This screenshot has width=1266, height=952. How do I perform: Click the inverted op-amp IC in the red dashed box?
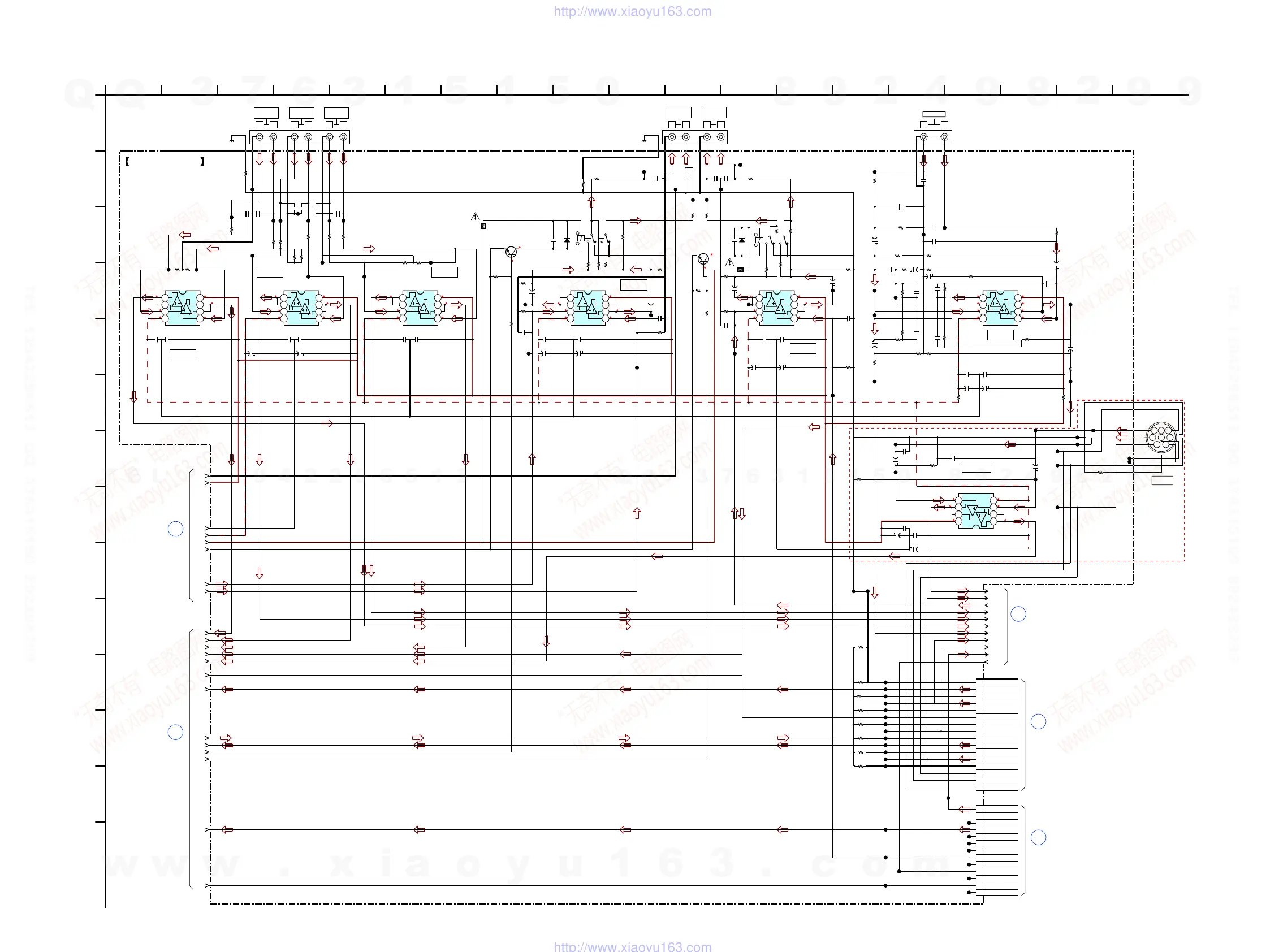(976, 510)
